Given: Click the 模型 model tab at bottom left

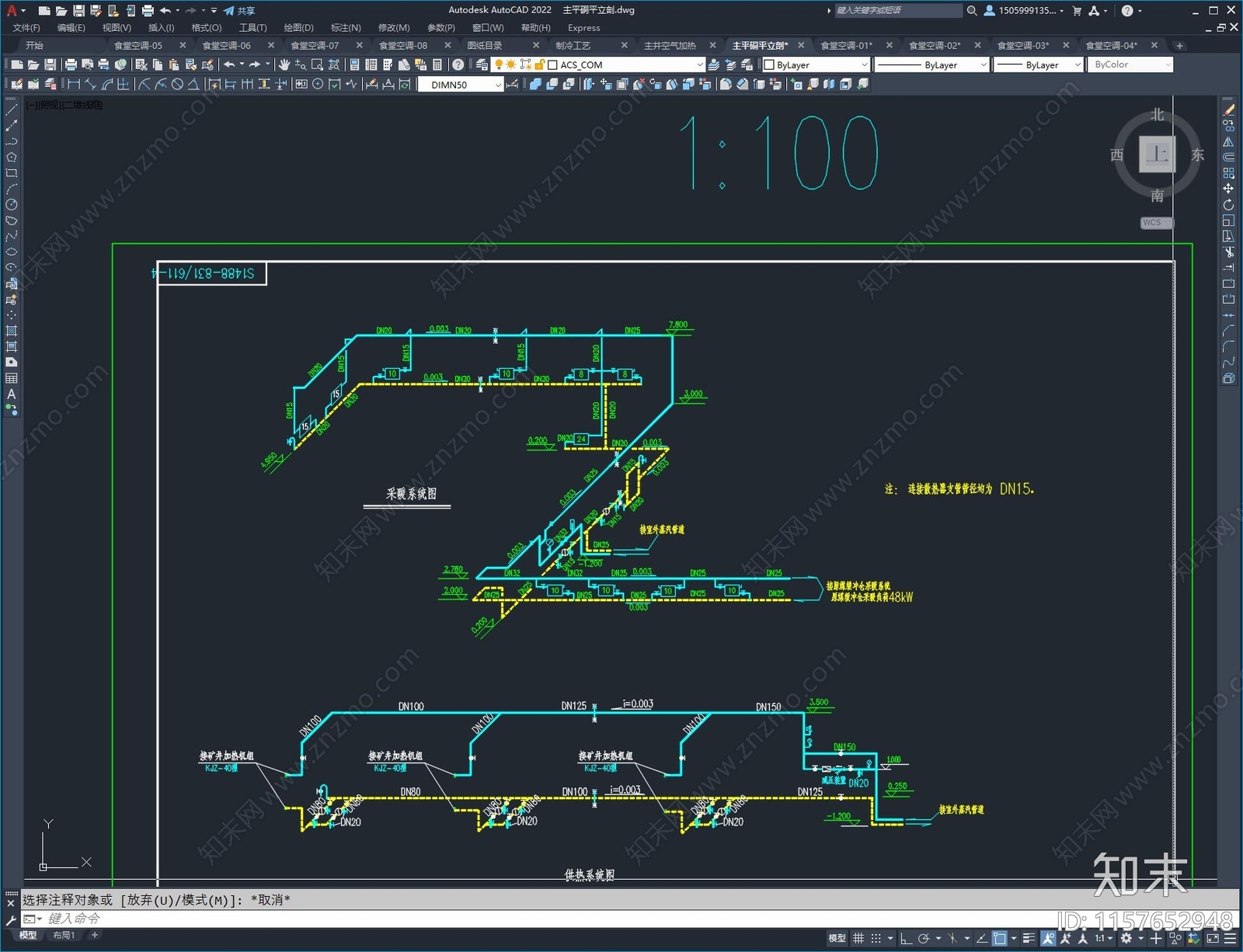Looking at the screenshot, I should [28, 935].
